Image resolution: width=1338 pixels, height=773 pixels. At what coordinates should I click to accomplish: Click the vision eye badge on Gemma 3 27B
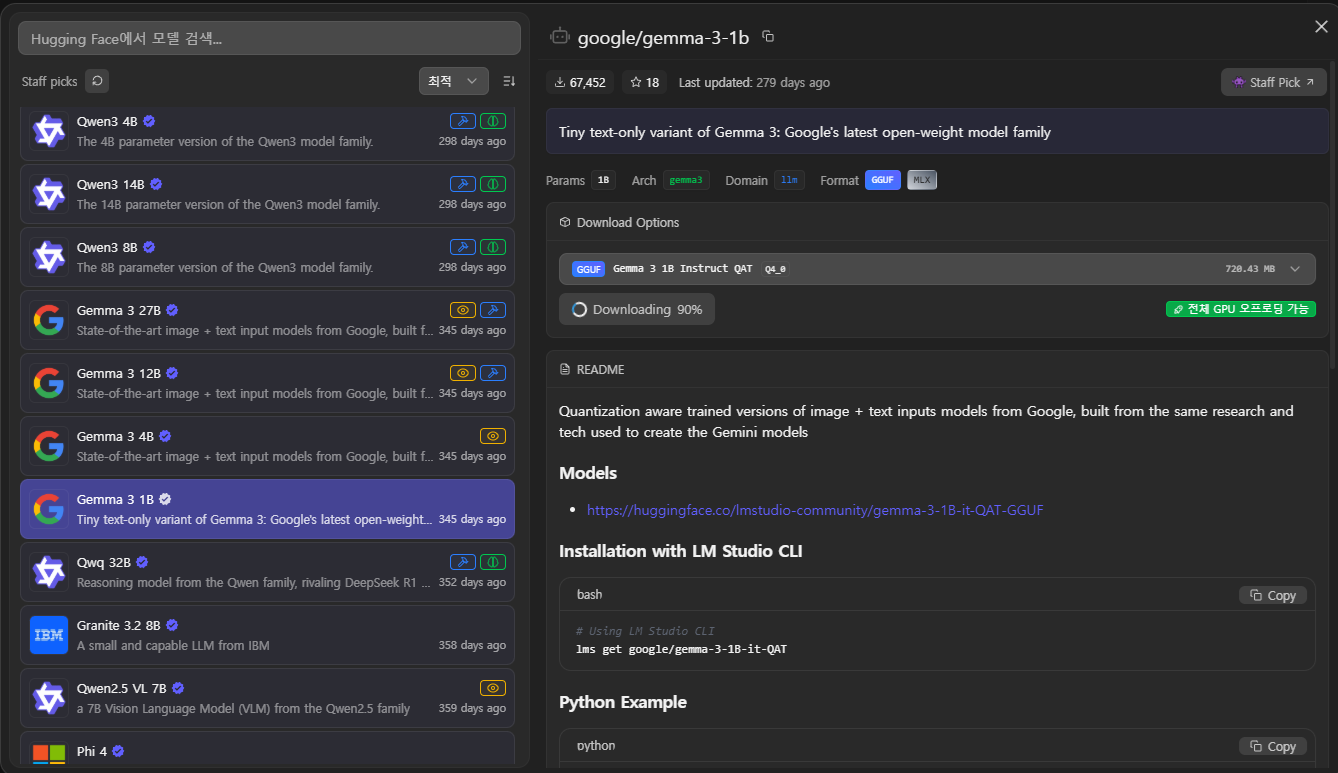tap(462, 310)
